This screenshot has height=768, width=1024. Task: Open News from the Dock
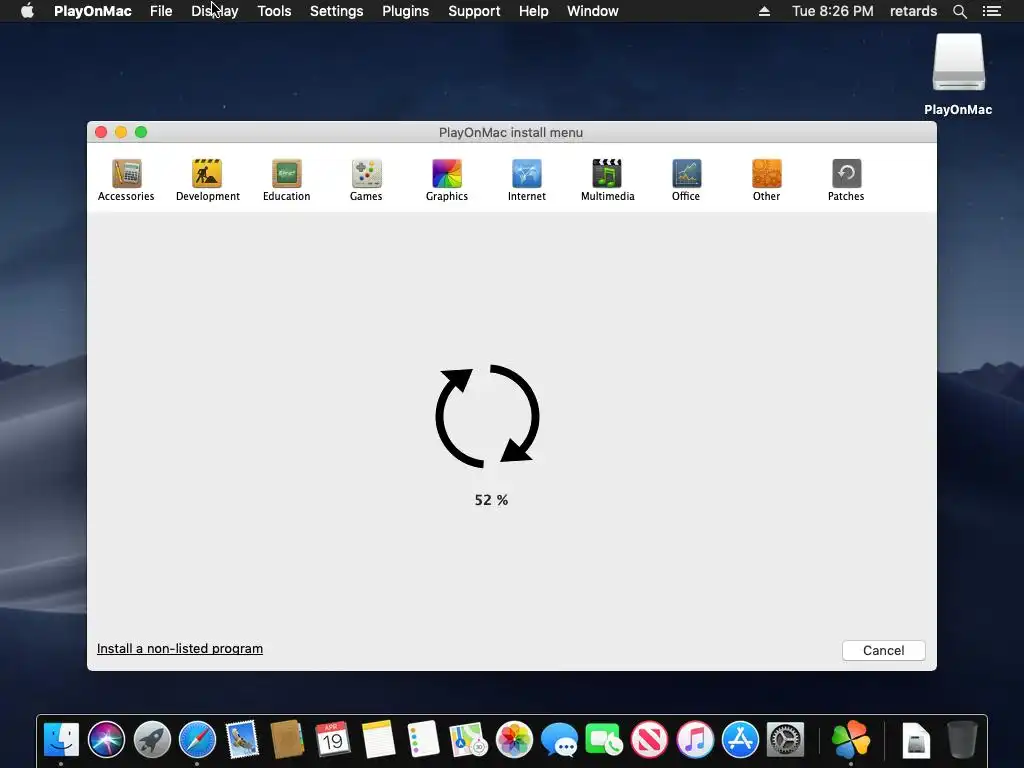[x=649, y=739]
